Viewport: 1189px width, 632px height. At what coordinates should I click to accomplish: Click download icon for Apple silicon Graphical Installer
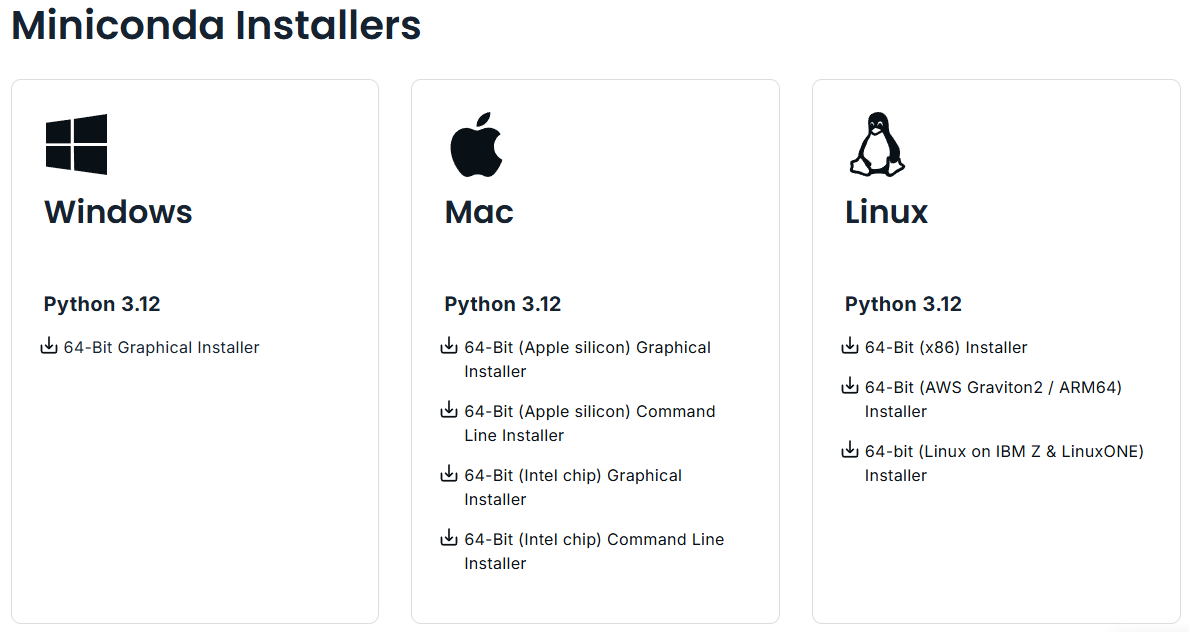[449, 347]
